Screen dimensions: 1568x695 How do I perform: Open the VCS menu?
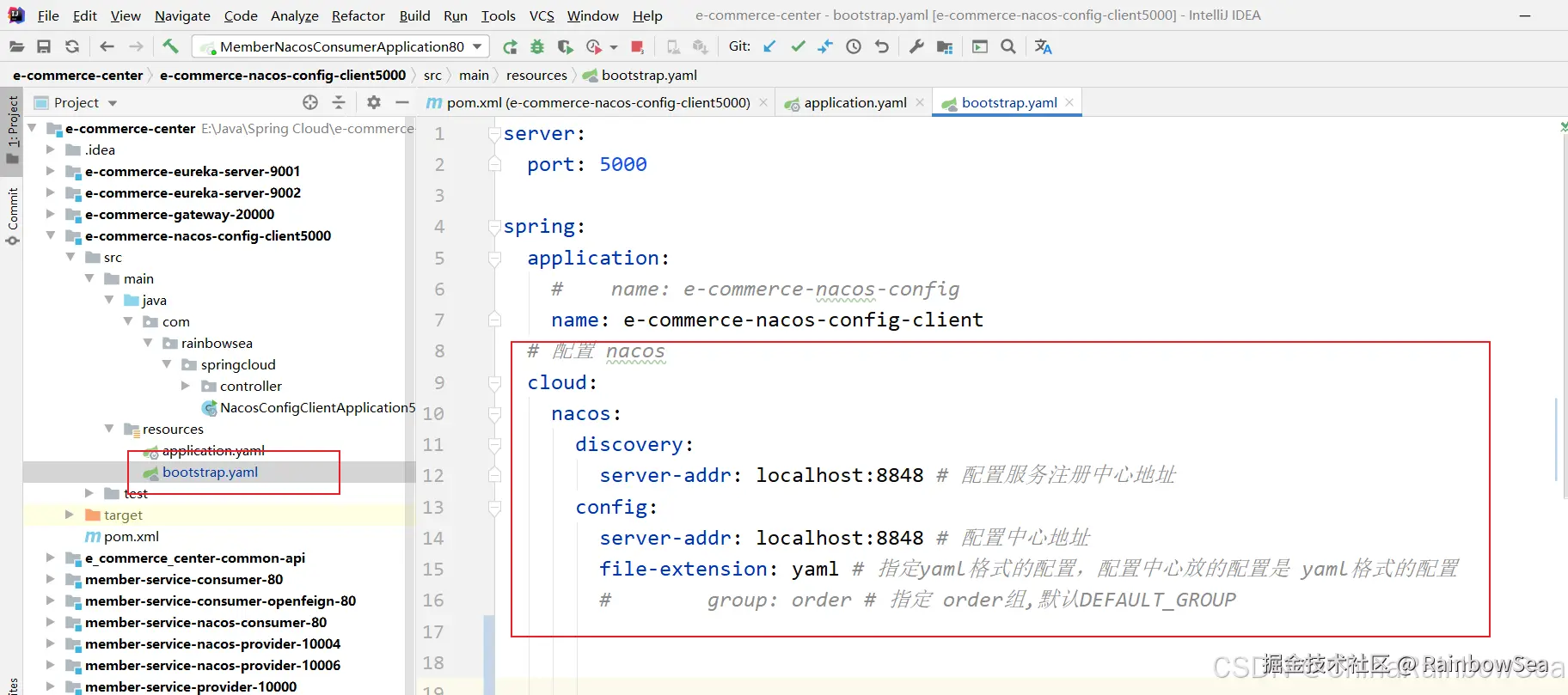[542, 15]
